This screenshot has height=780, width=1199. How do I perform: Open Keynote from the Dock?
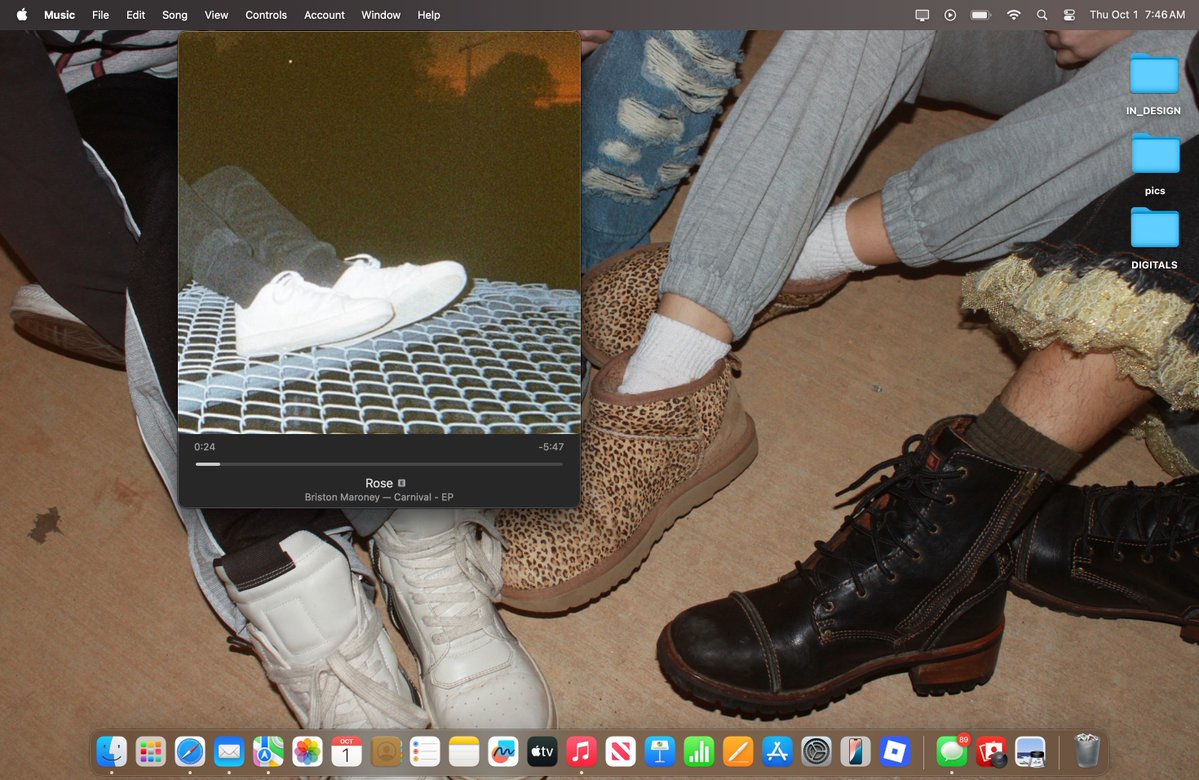pyautogui.click(x=659, y=752)
